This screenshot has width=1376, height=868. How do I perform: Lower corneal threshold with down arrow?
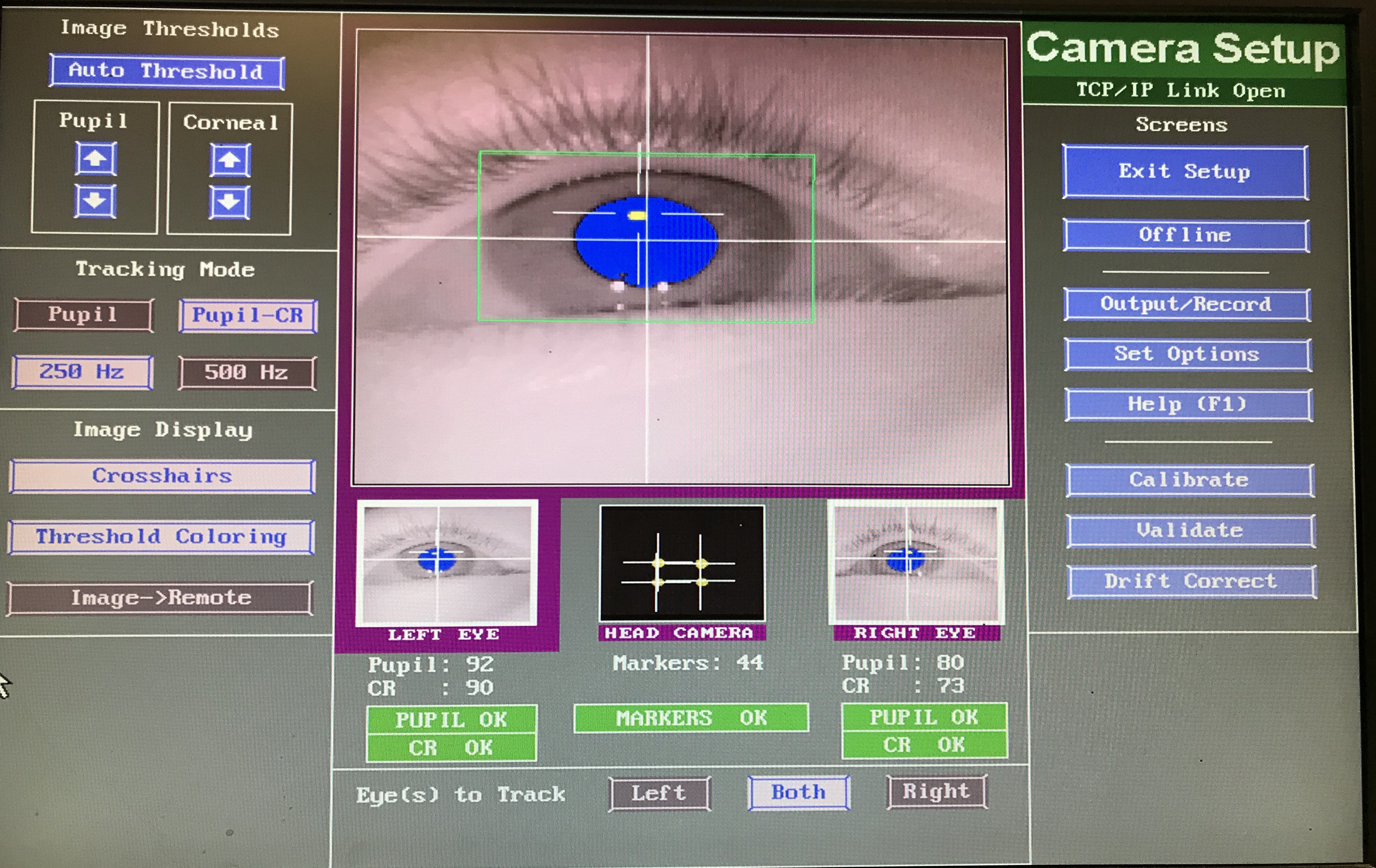(229, 202)
